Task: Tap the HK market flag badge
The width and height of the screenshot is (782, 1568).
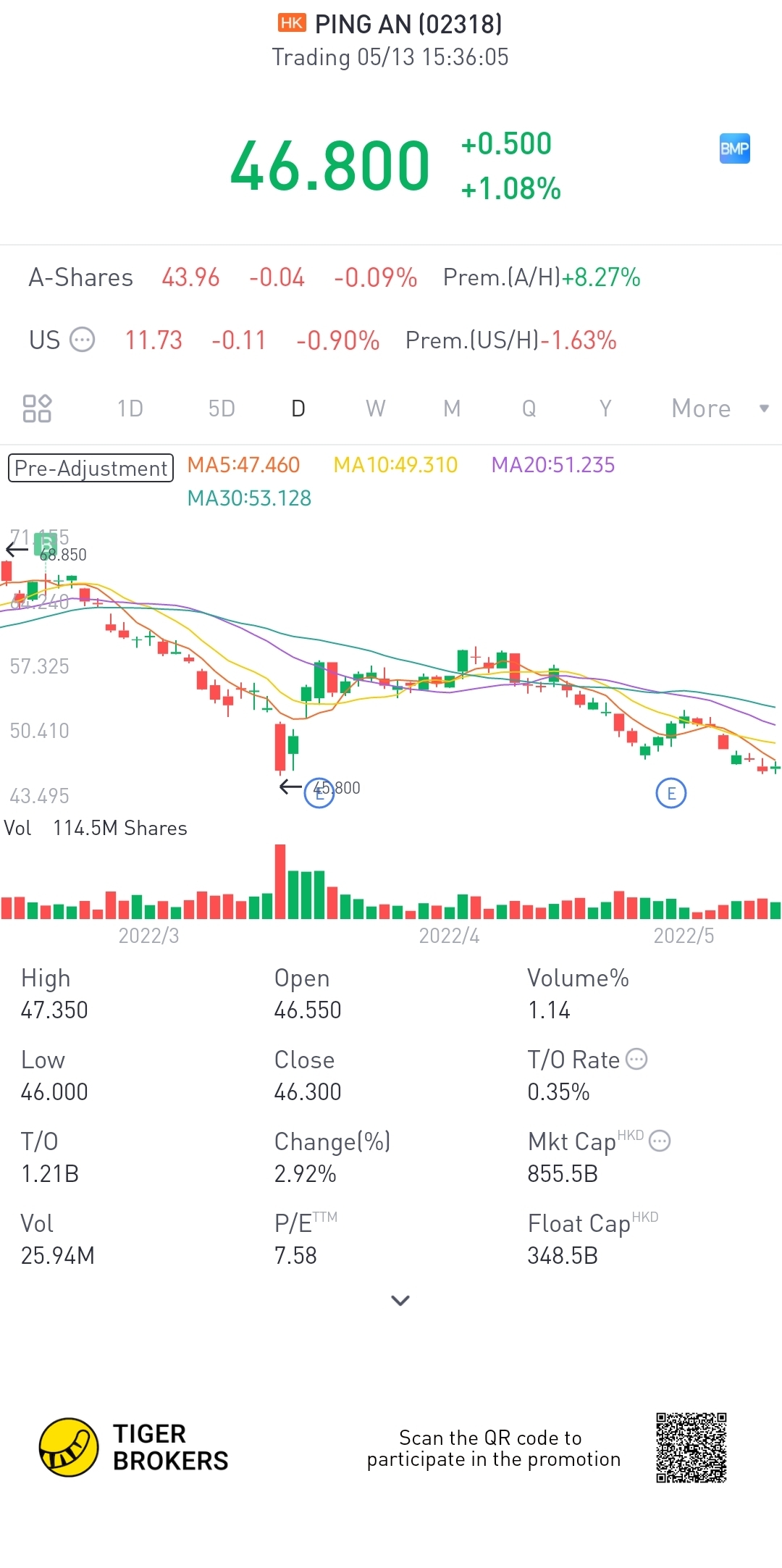Action: pos(292,23)
